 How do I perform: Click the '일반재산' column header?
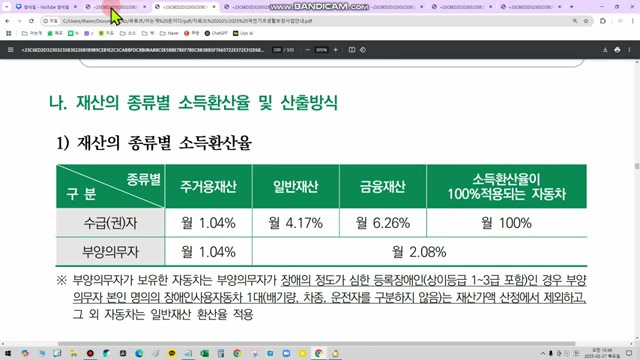click(296, 187)
